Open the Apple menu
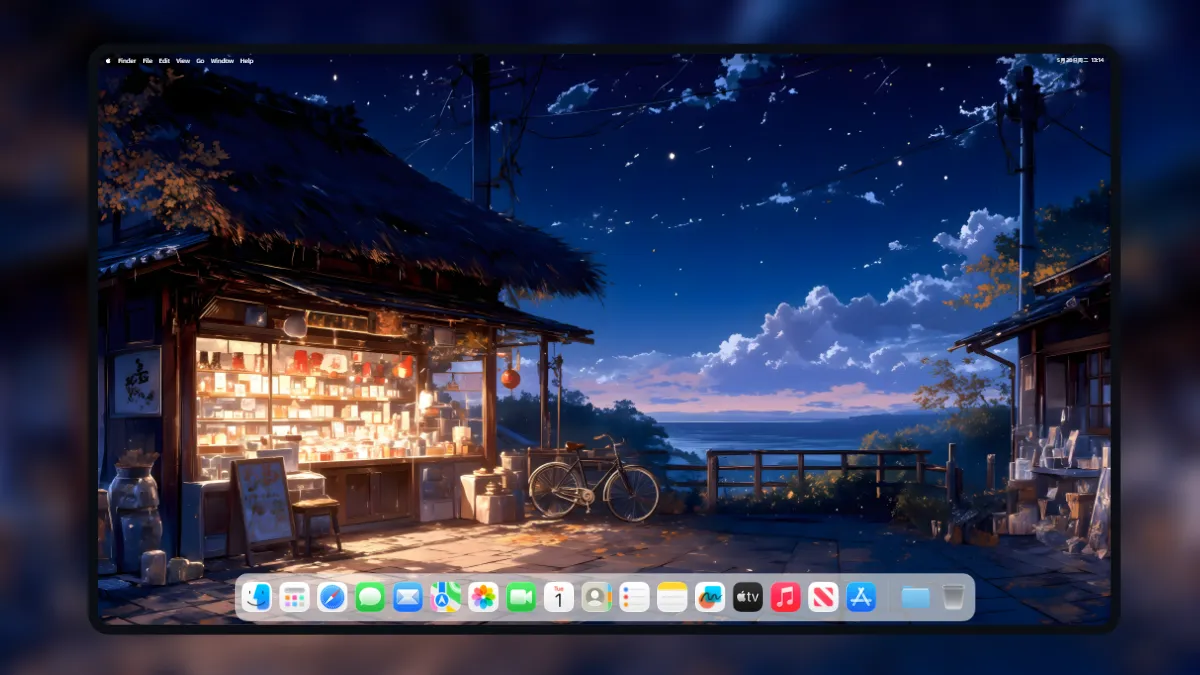 tap(108, 61)
